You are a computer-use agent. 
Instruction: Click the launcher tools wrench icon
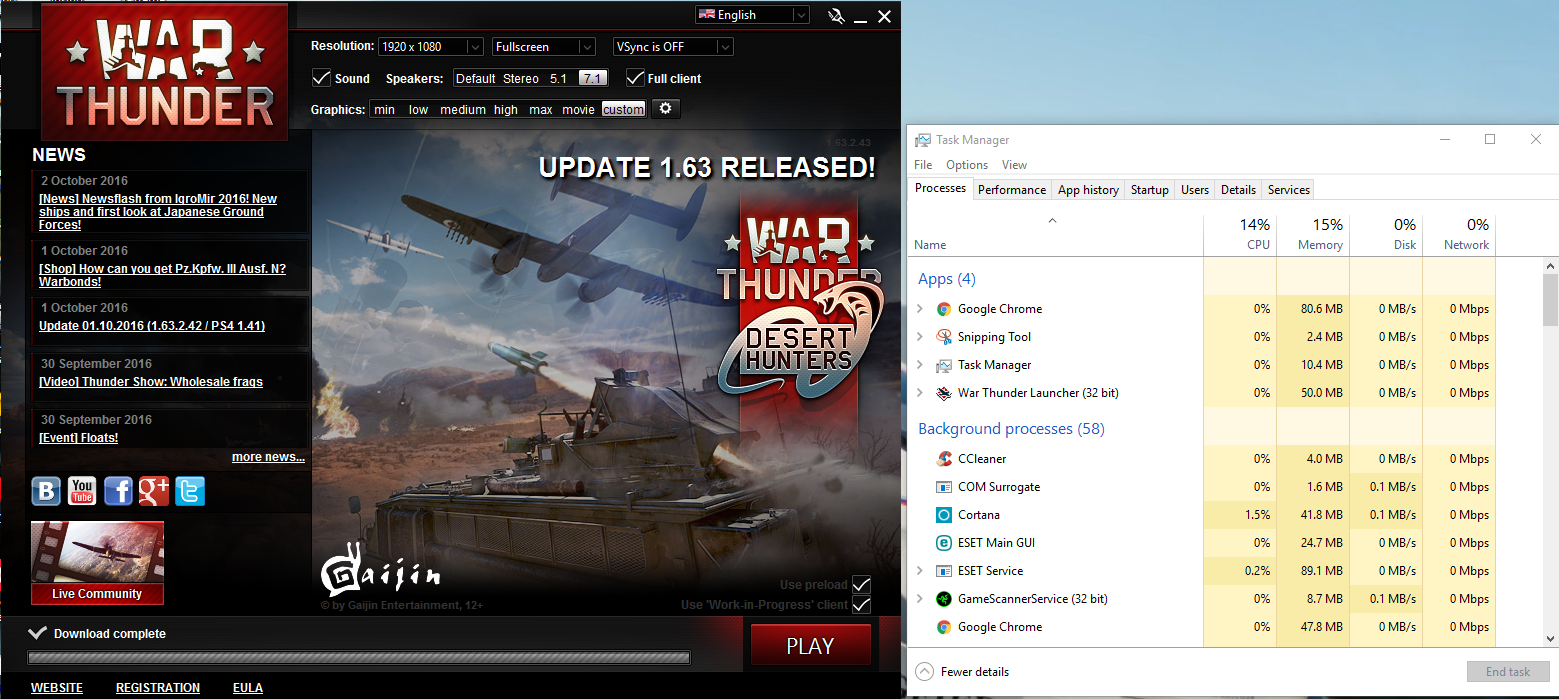837,15
